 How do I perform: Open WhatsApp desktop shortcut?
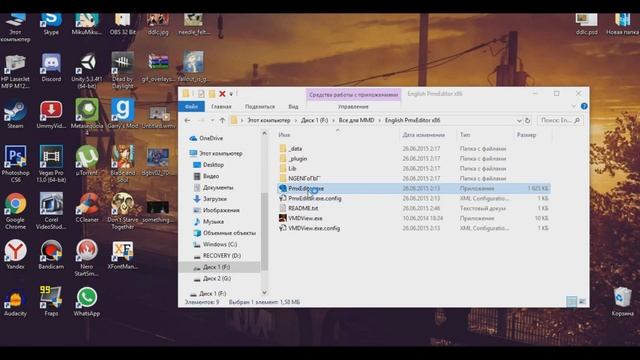(x=87, y=301)
